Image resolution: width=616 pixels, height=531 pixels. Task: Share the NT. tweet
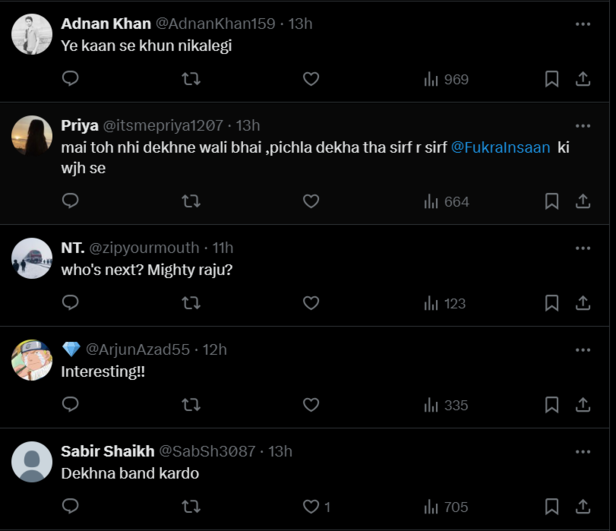coord(583,302)
